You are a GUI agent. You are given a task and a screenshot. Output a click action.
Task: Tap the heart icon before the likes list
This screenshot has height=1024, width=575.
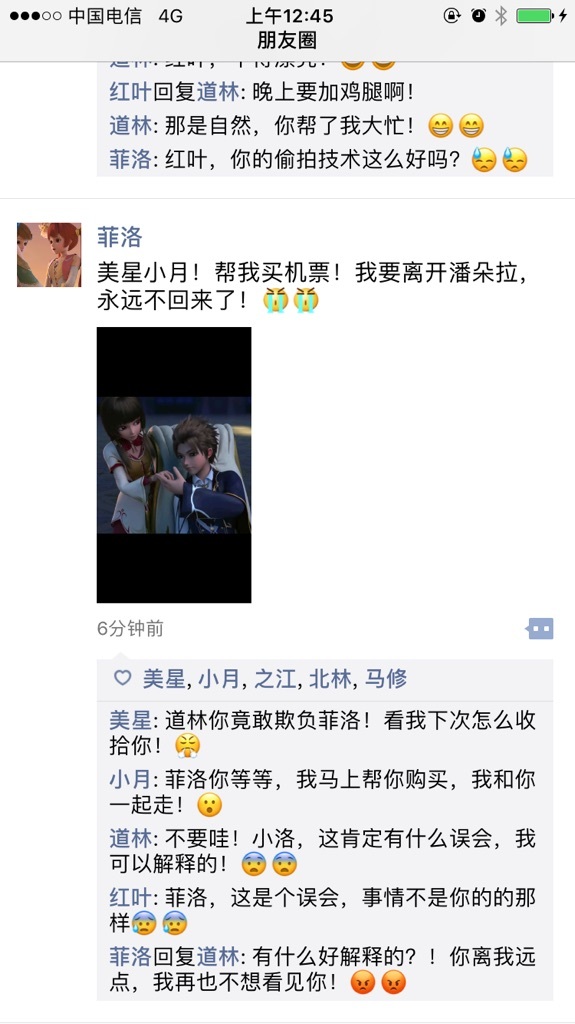pyautogui.click(x=122, y=679)
